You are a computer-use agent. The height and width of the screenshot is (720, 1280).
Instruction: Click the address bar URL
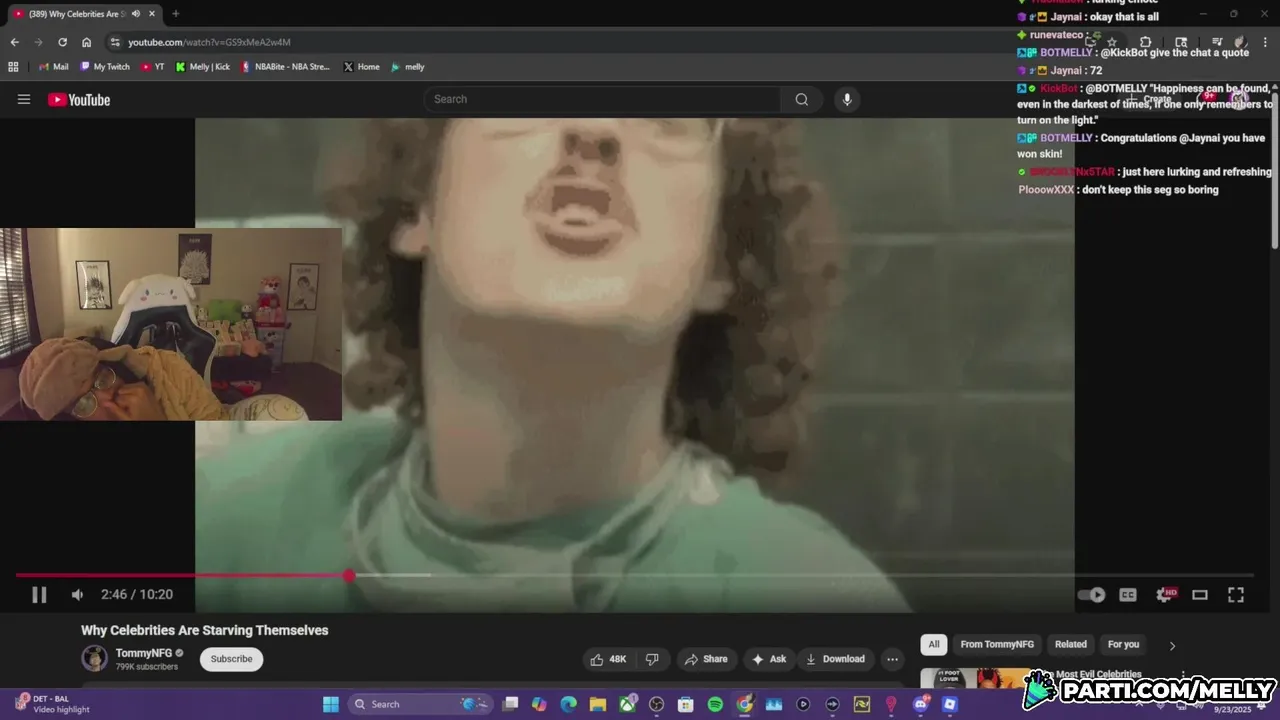click(209, 42)
